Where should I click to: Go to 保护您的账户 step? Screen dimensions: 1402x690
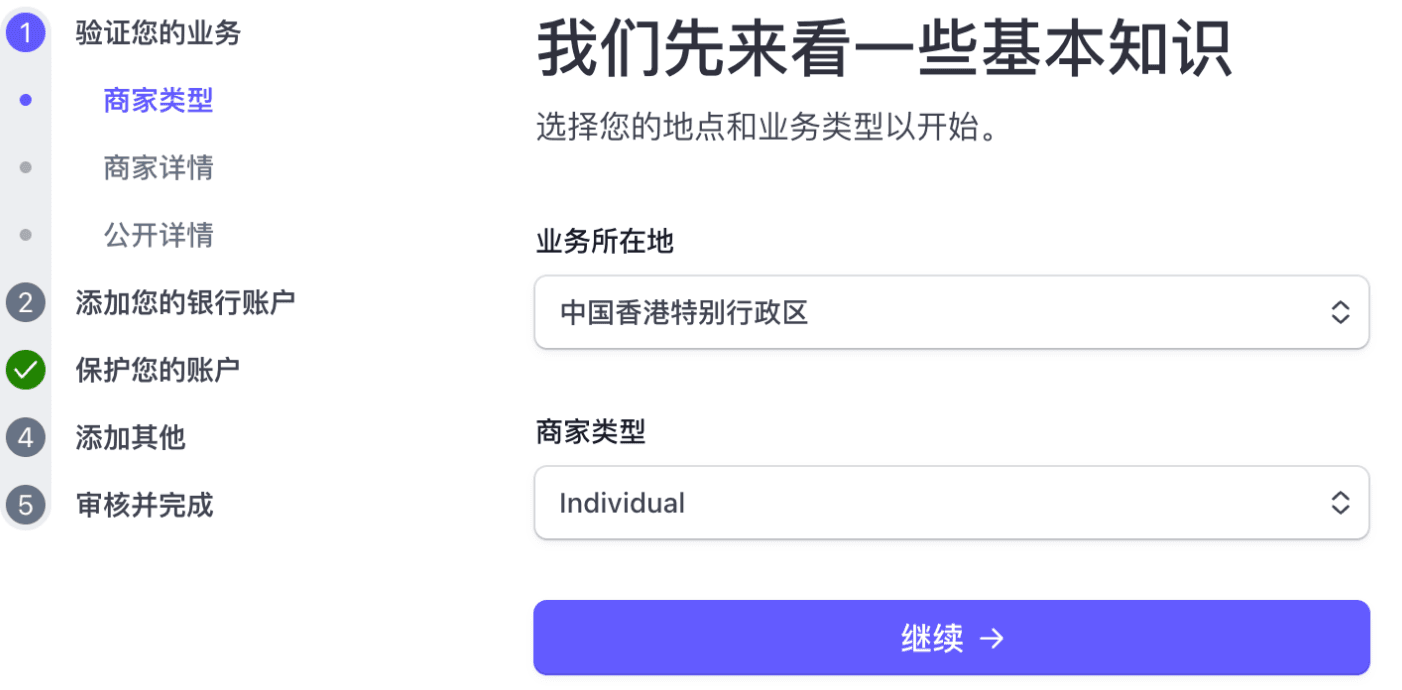click(157, 370)
